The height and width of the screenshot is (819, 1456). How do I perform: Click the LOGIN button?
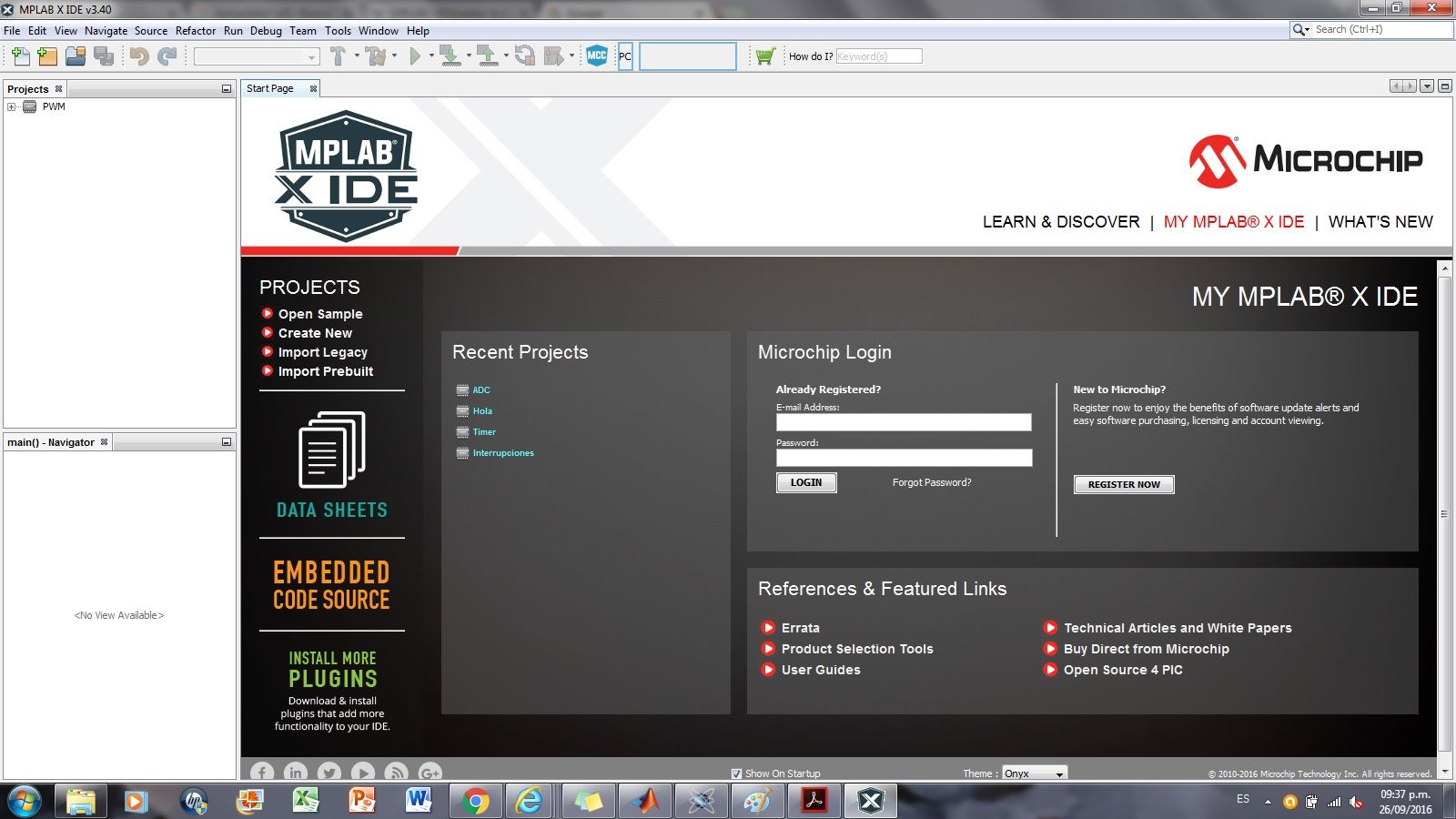[805, 482]
